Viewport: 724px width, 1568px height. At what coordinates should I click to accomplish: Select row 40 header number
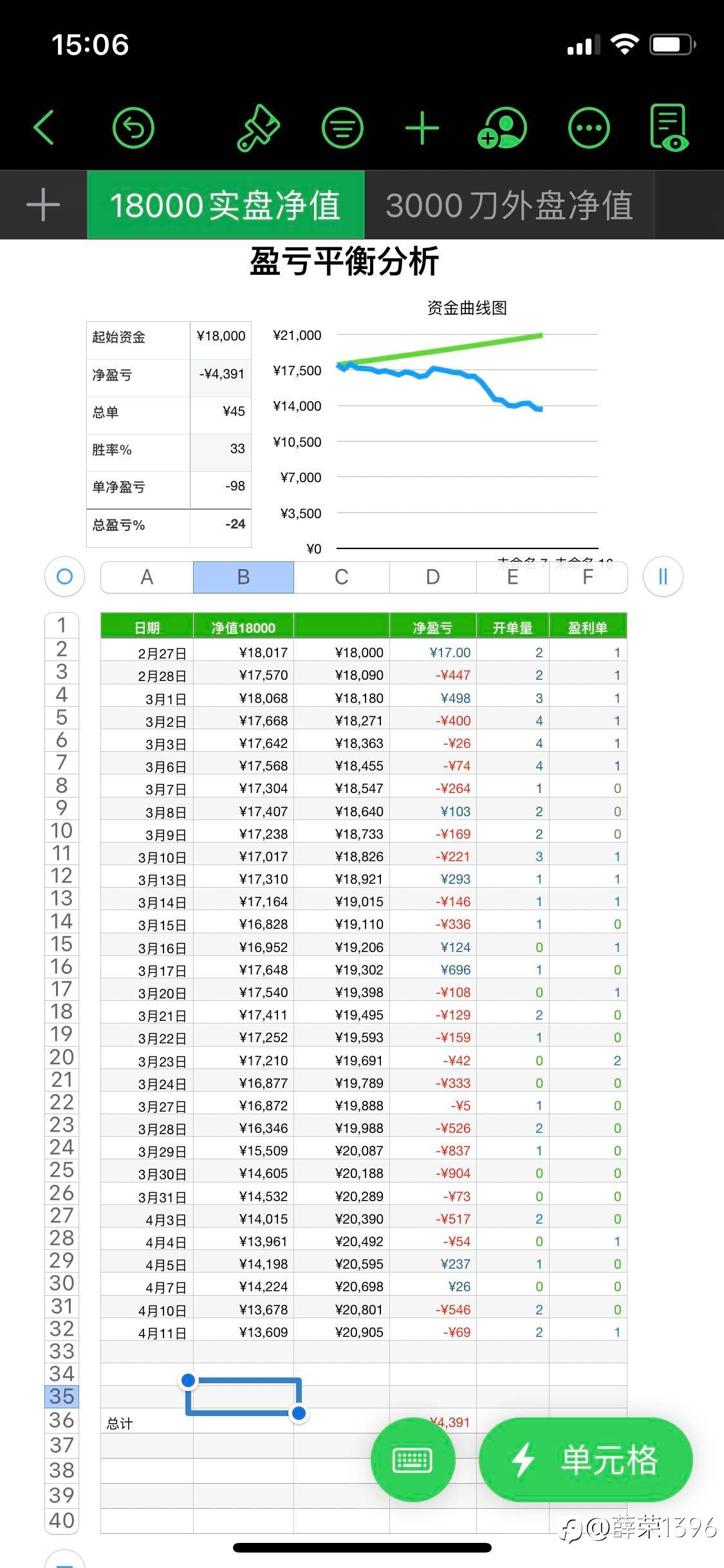tap(62, 1520)
